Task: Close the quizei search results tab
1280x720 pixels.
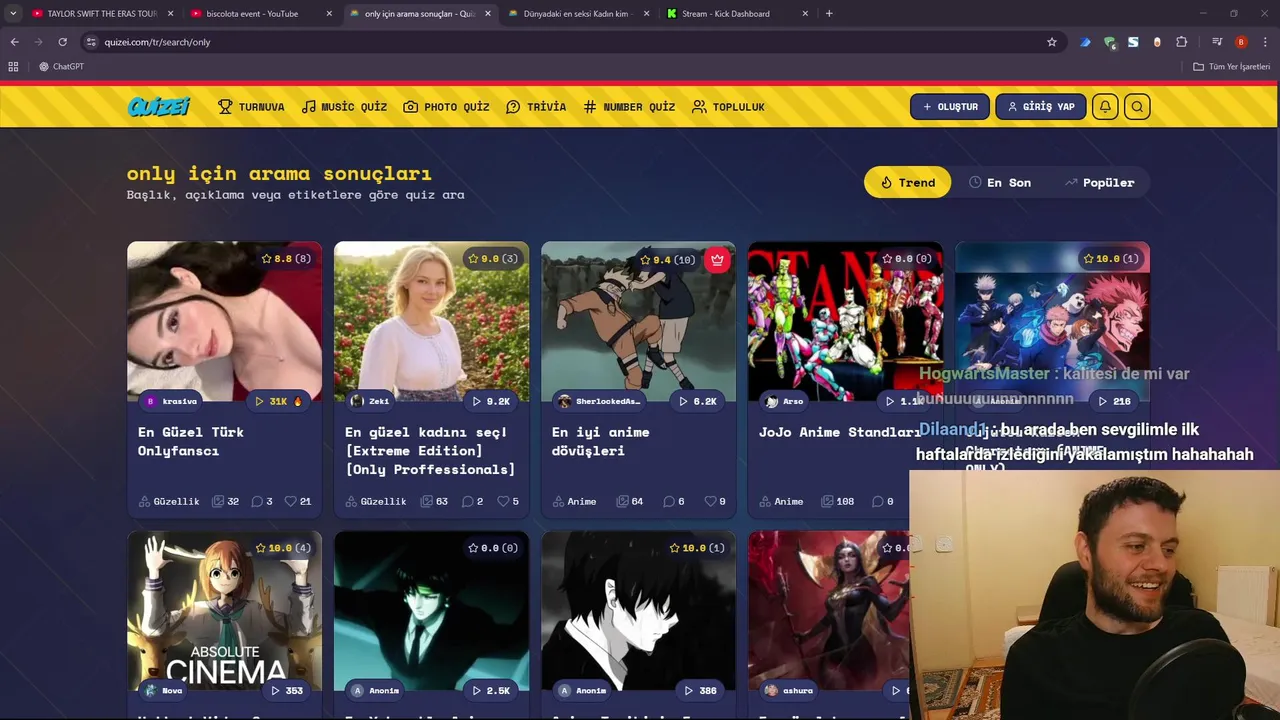Action: (488, 14)
